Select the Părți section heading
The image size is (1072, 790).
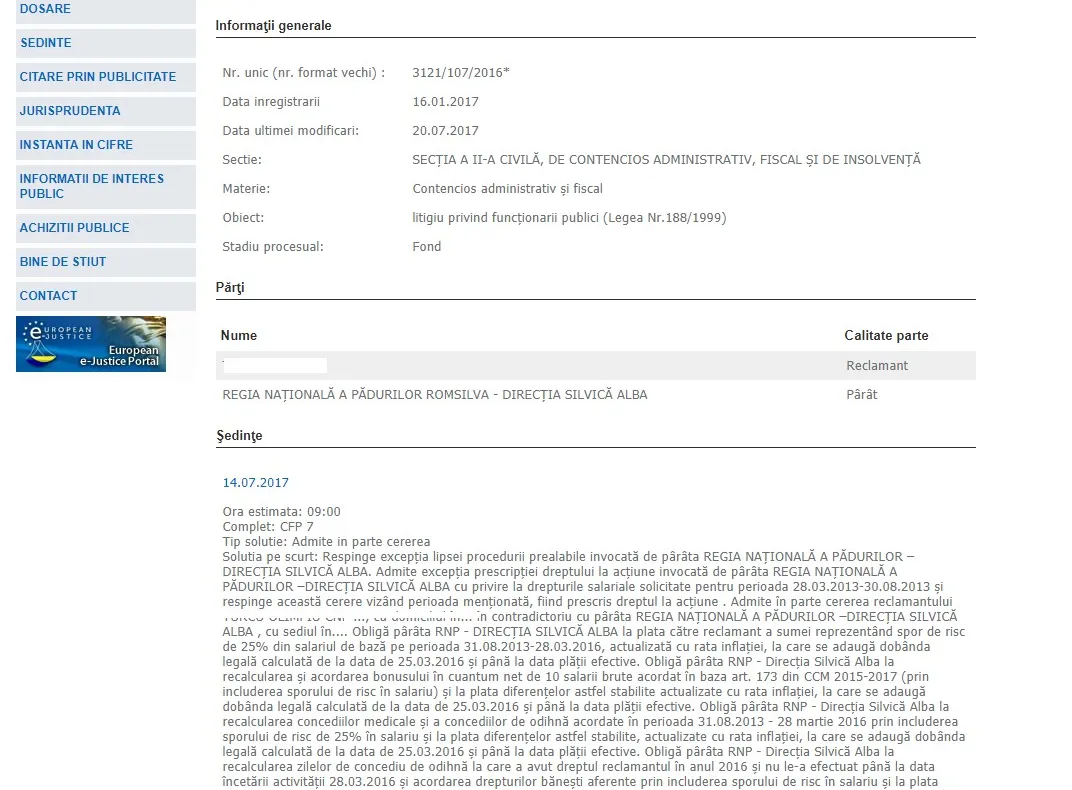[230, 288]
